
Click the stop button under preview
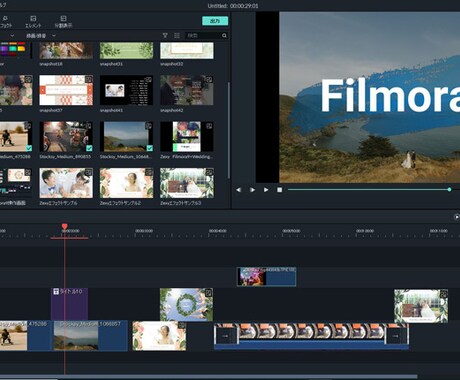pyautogui.click(x=279, y=190)
